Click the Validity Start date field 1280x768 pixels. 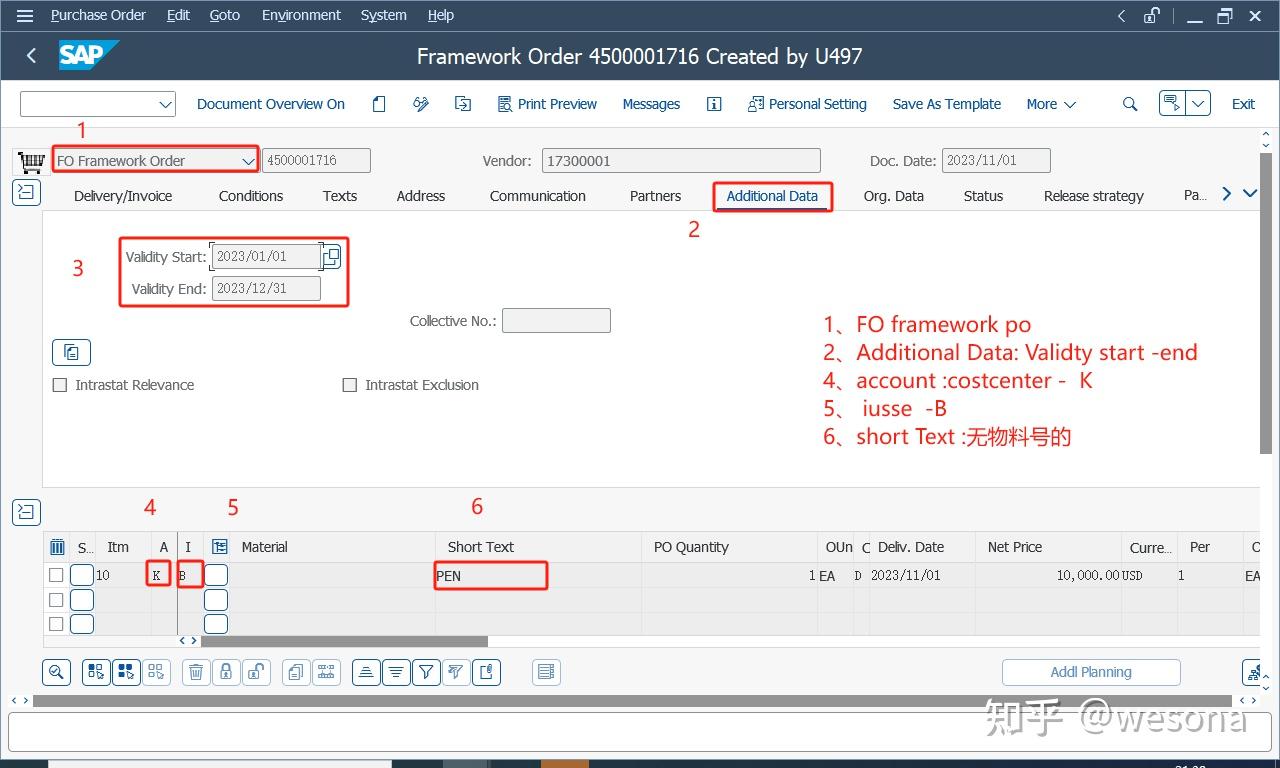[265, 257]
